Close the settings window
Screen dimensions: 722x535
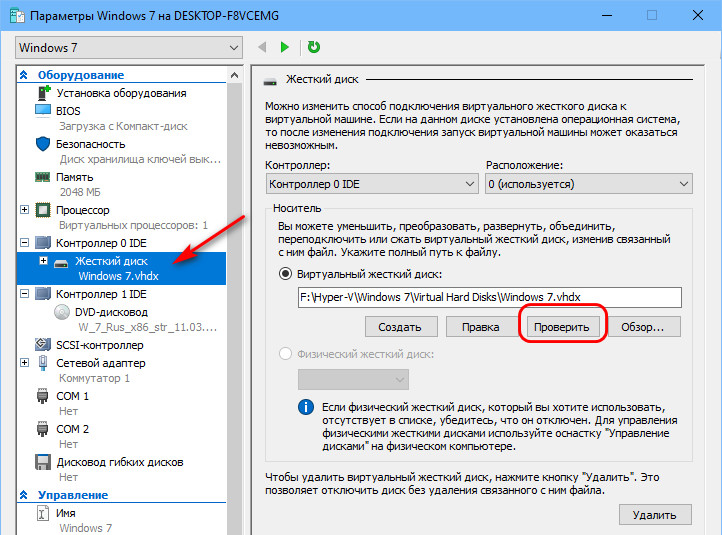[698, 15]
